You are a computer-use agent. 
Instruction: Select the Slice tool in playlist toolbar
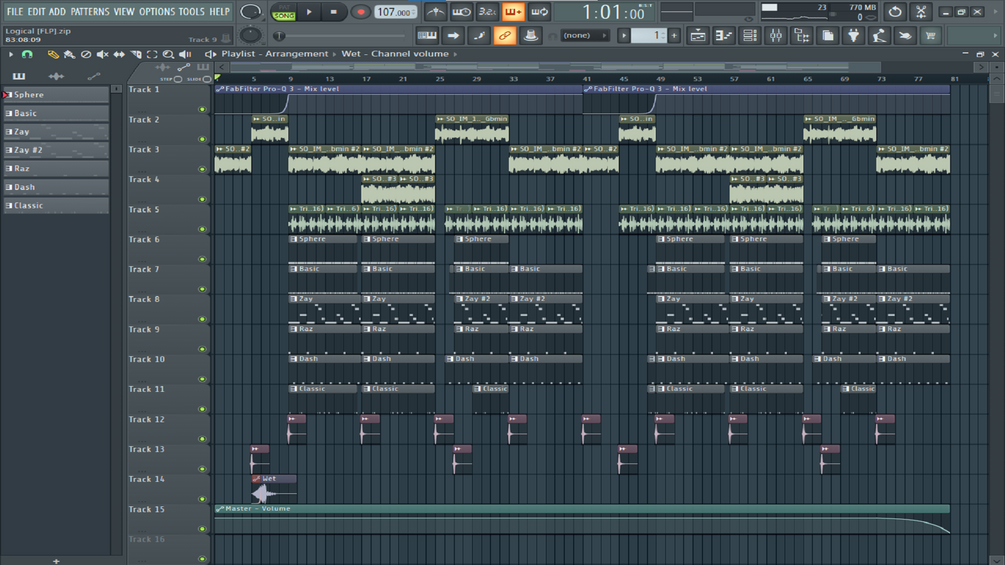tap(136, 54)
